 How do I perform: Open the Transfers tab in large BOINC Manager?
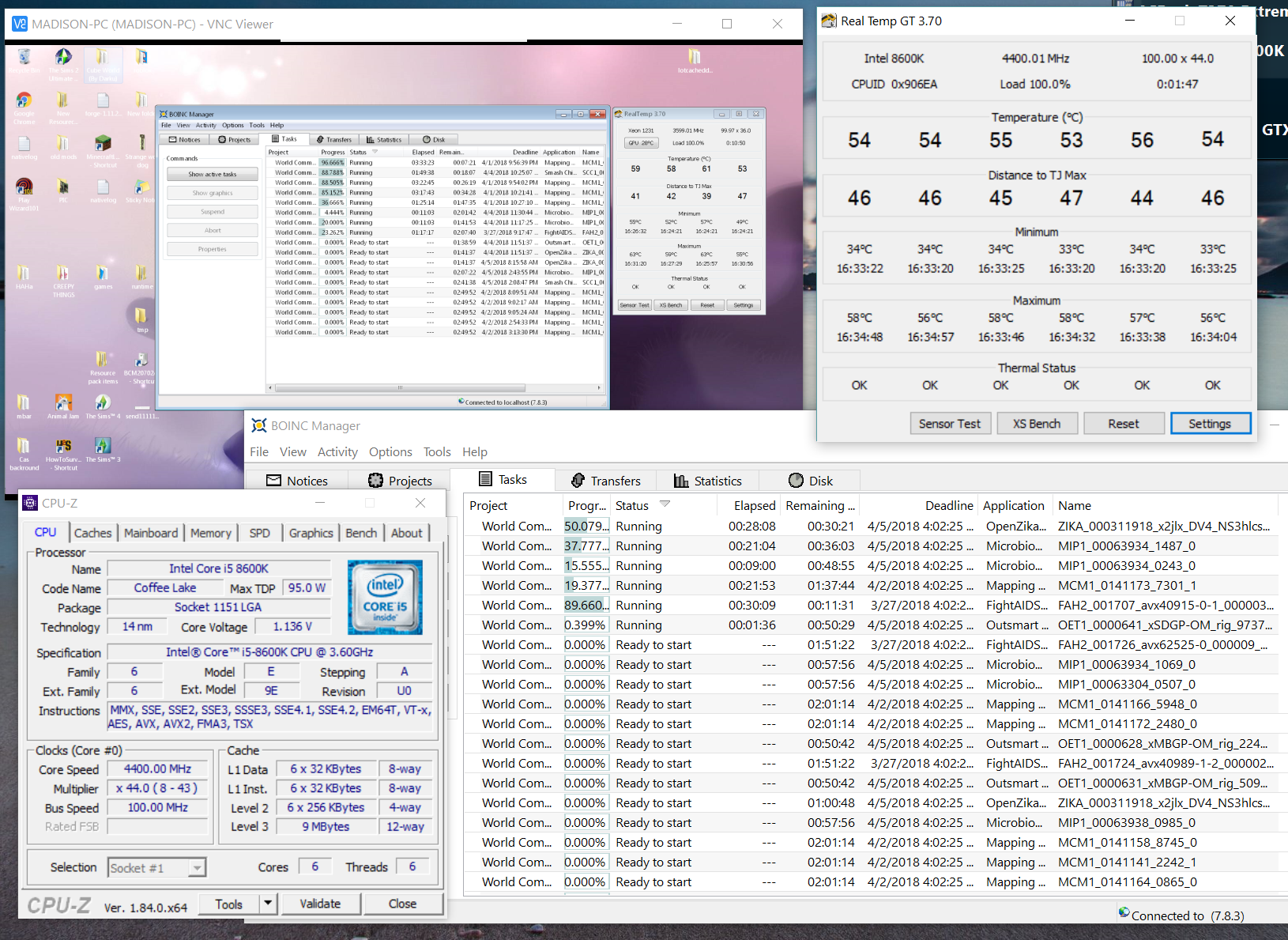(x=606, y=481)
